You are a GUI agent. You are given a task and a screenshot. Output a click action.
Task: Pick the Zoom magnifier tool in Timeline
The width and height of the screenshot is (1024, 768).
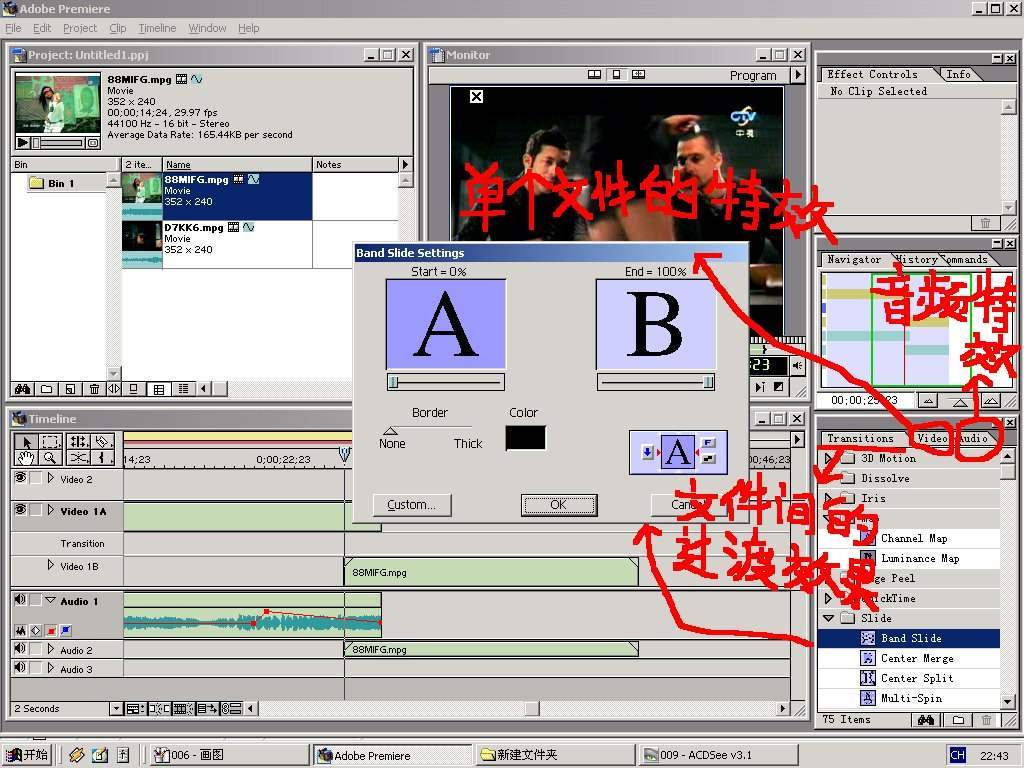click(51, 458)
